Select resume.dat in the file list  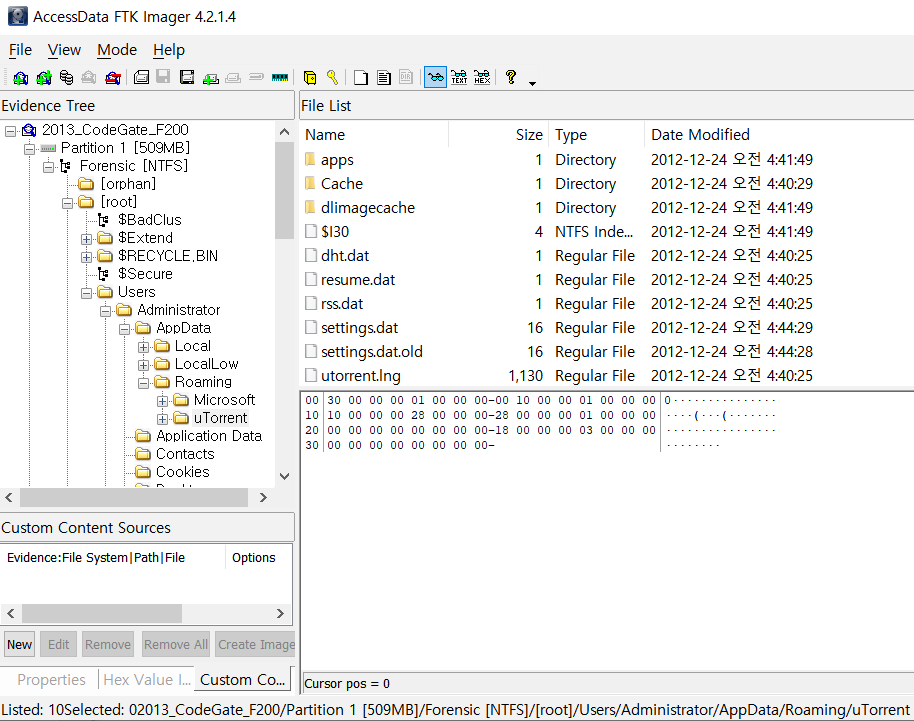click(x=358, y=280)
